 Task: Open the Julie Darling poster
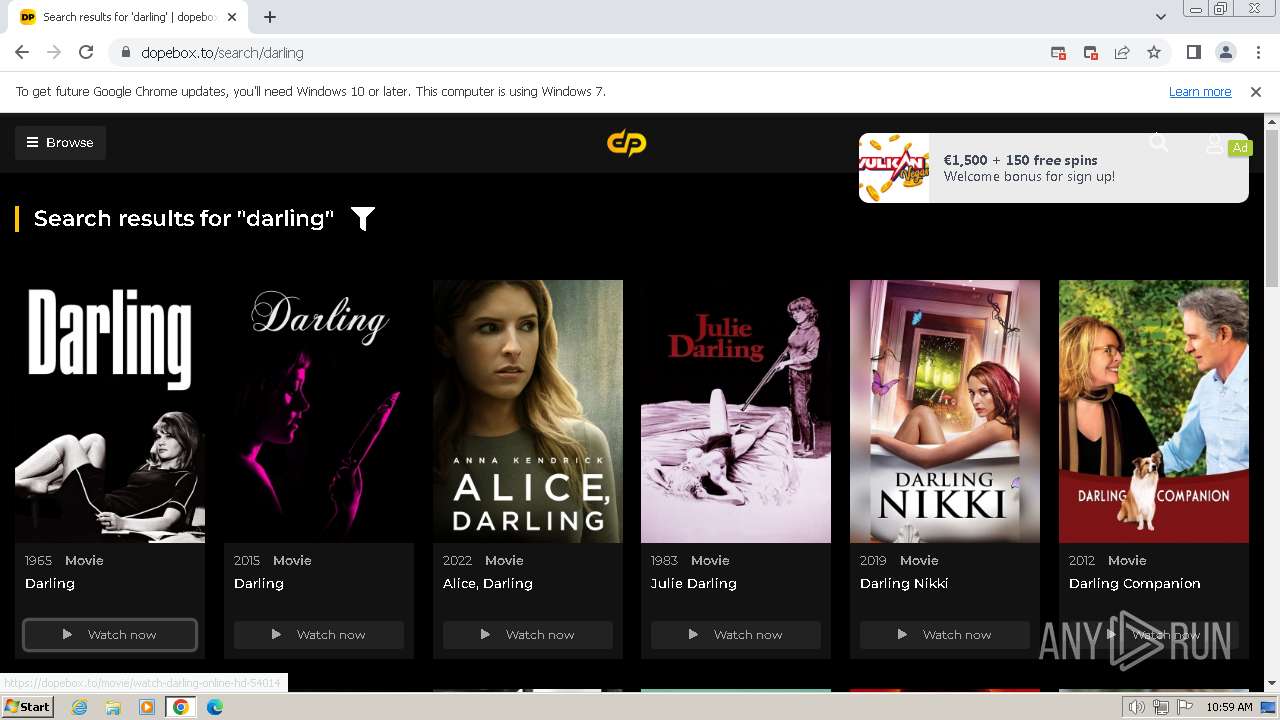click(x=736, y=411)
